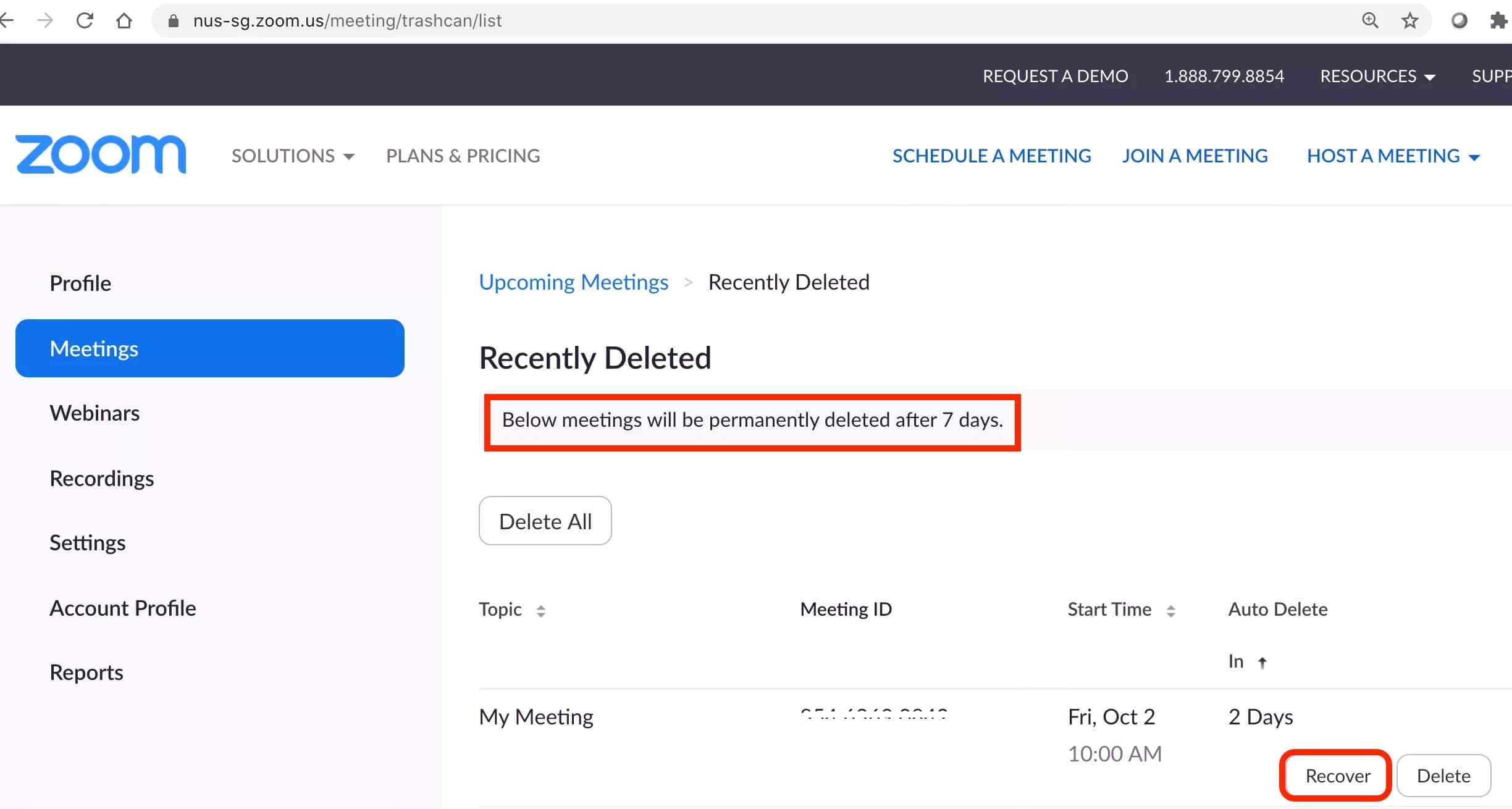Click the Zoom logo to go home
1512x809 pixels.
(100, 155)
